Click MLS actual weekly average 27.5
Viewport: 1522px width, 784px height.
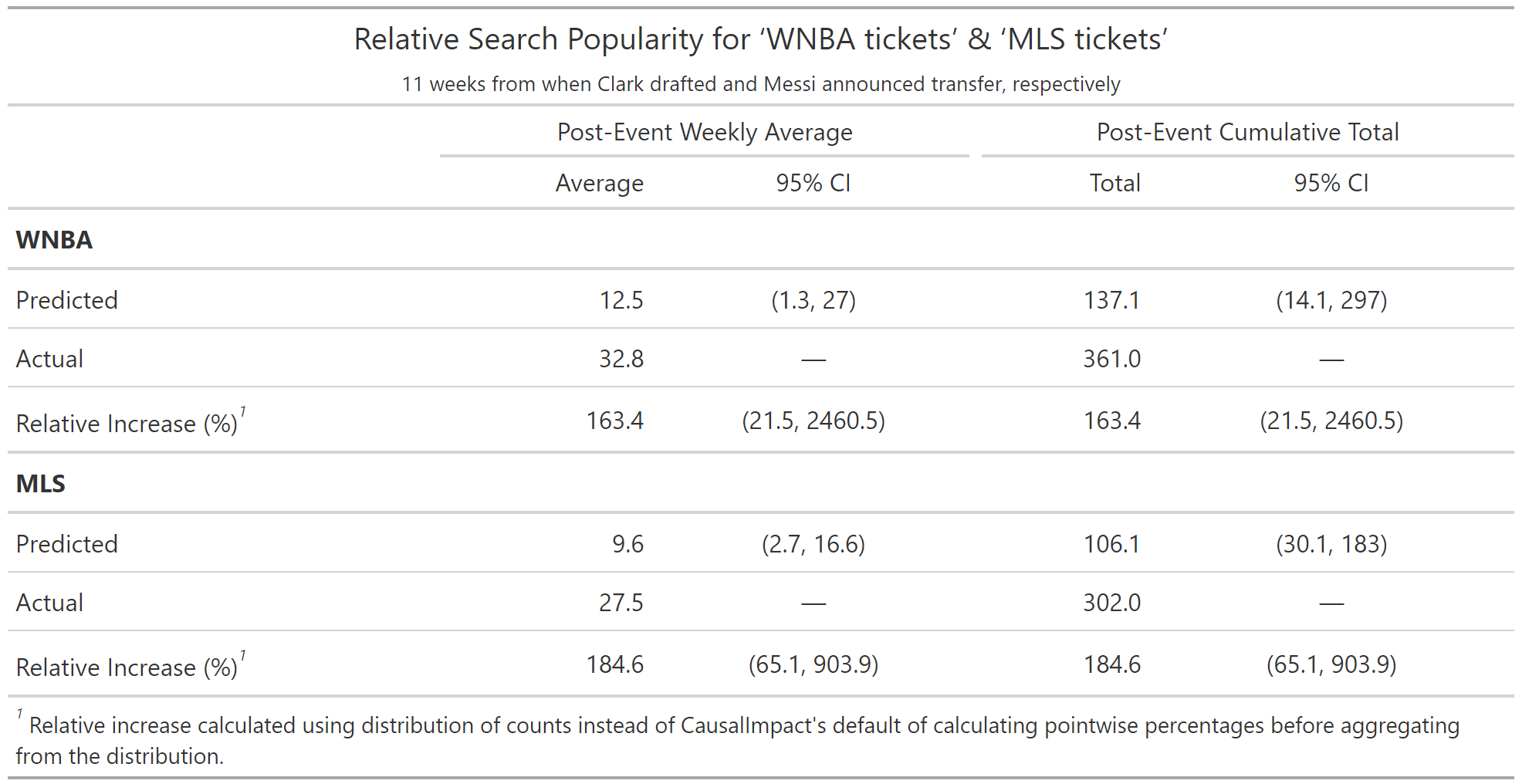click(621, 603)
